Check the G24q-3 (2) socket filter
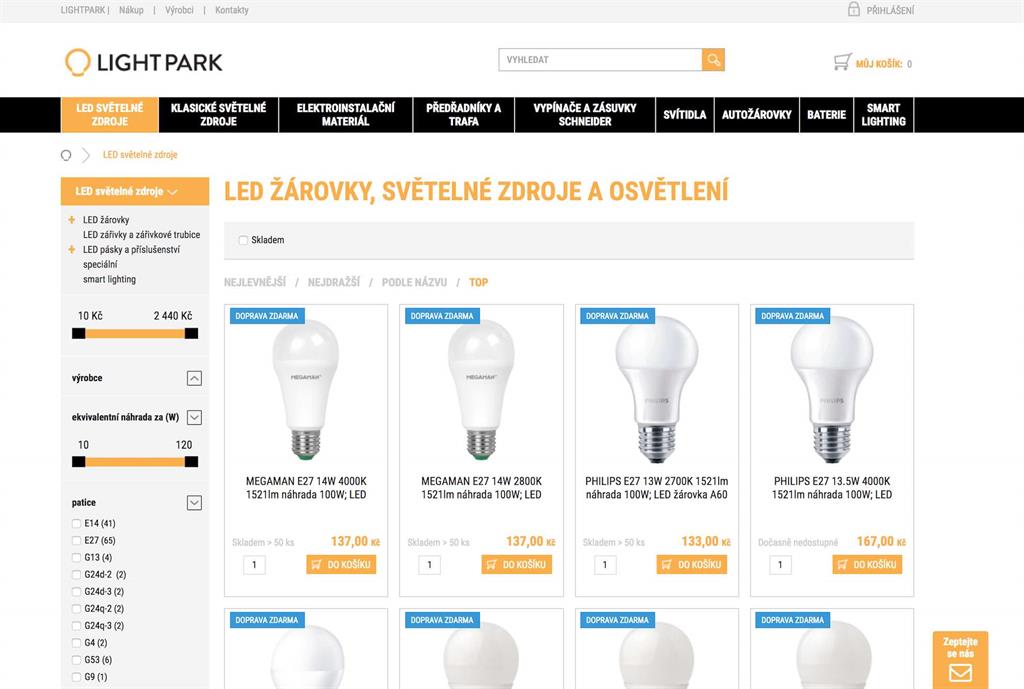1024x689 pixels. [x=76, y=625]
